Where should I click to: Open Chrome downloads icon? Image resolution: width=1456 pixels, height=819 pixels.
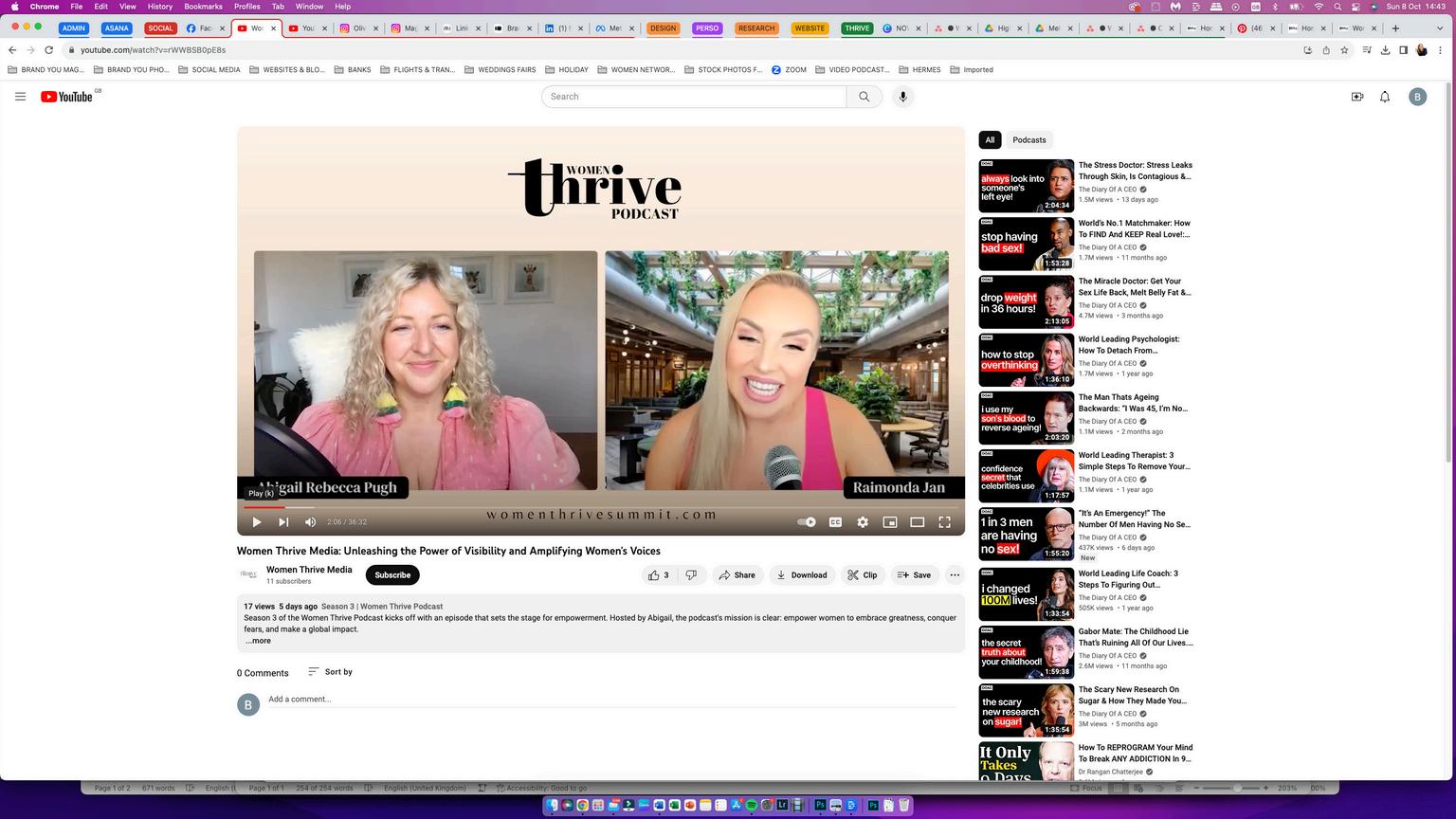click(1385, 50)
